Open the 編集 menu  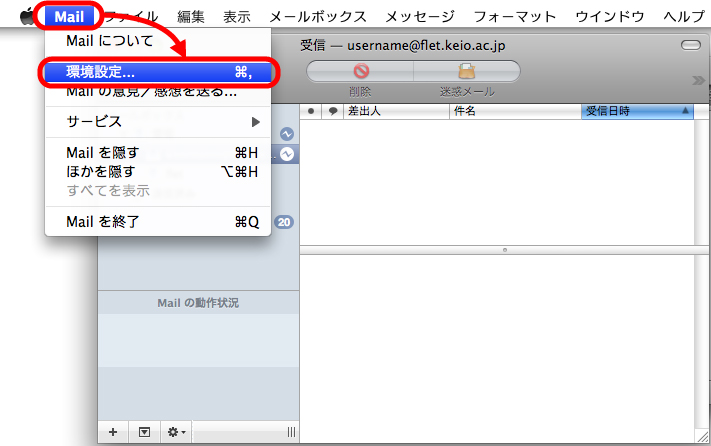[190, 17]
